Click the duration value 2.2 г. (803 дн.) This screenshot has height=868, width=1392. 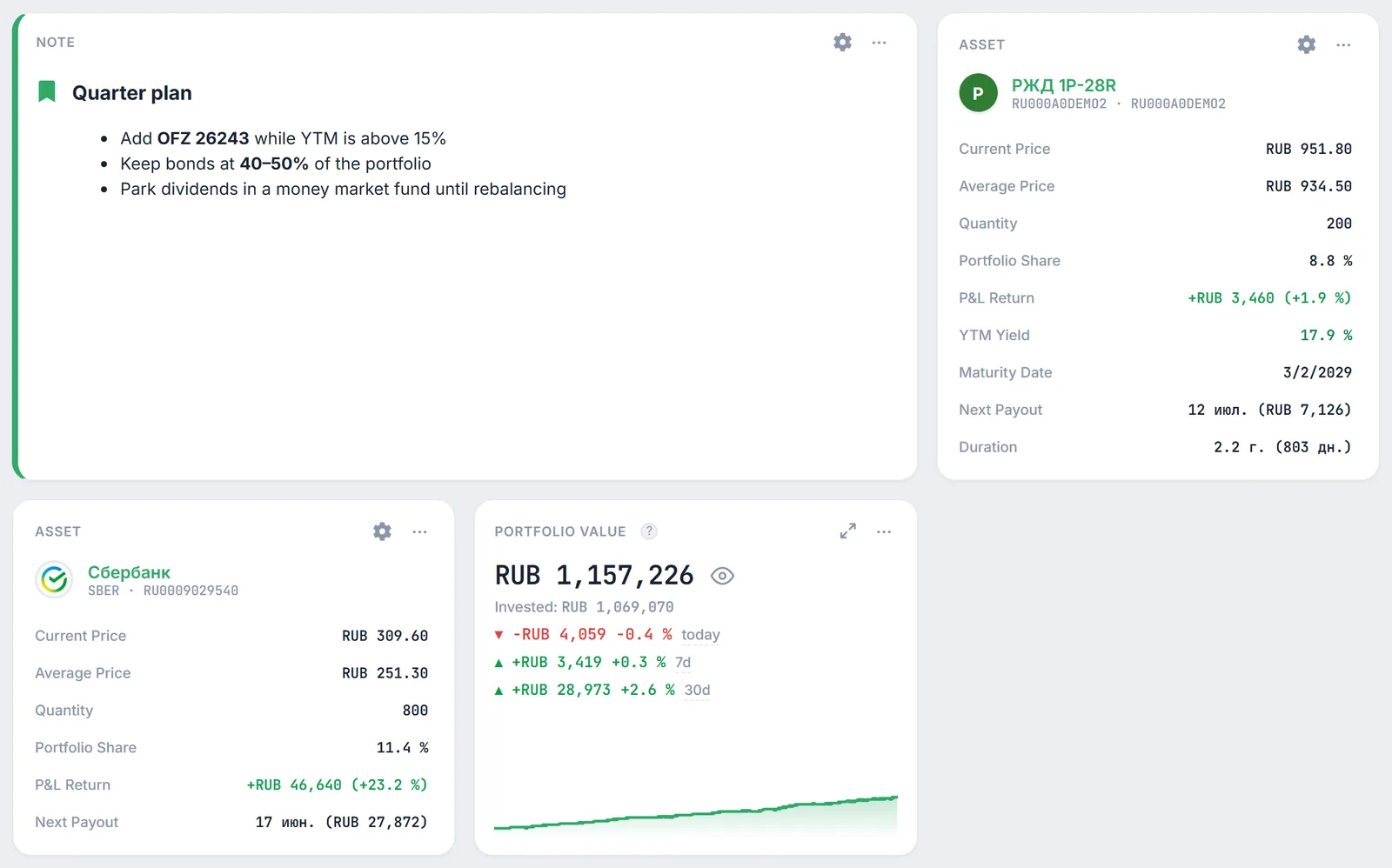1282,448
